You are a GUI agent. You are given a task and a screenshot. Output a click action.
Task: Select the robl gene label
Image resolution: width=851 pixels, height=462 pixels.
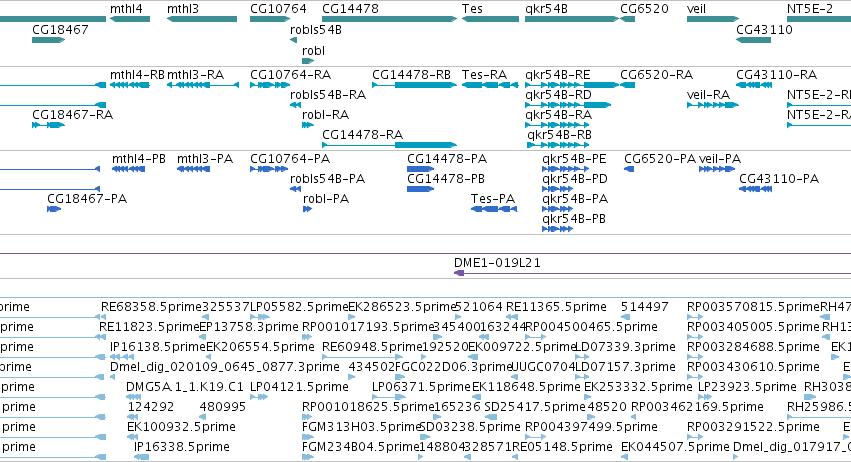[x=313, y=50]
